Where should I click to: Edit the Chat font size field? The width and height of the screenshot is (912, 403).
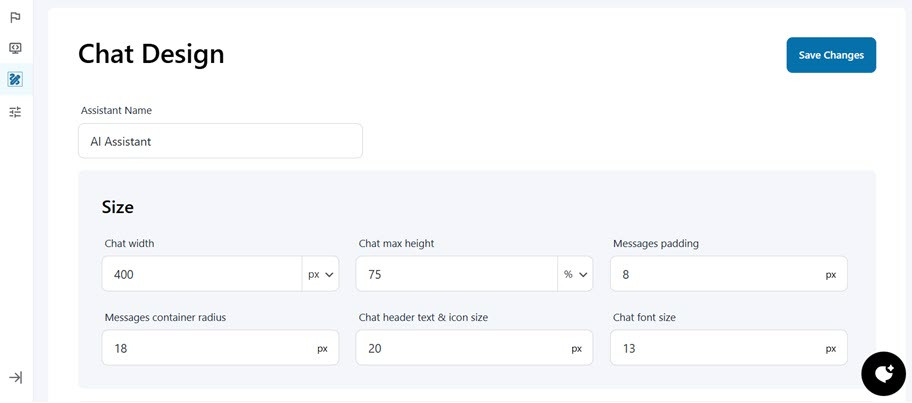click(715, 348)
